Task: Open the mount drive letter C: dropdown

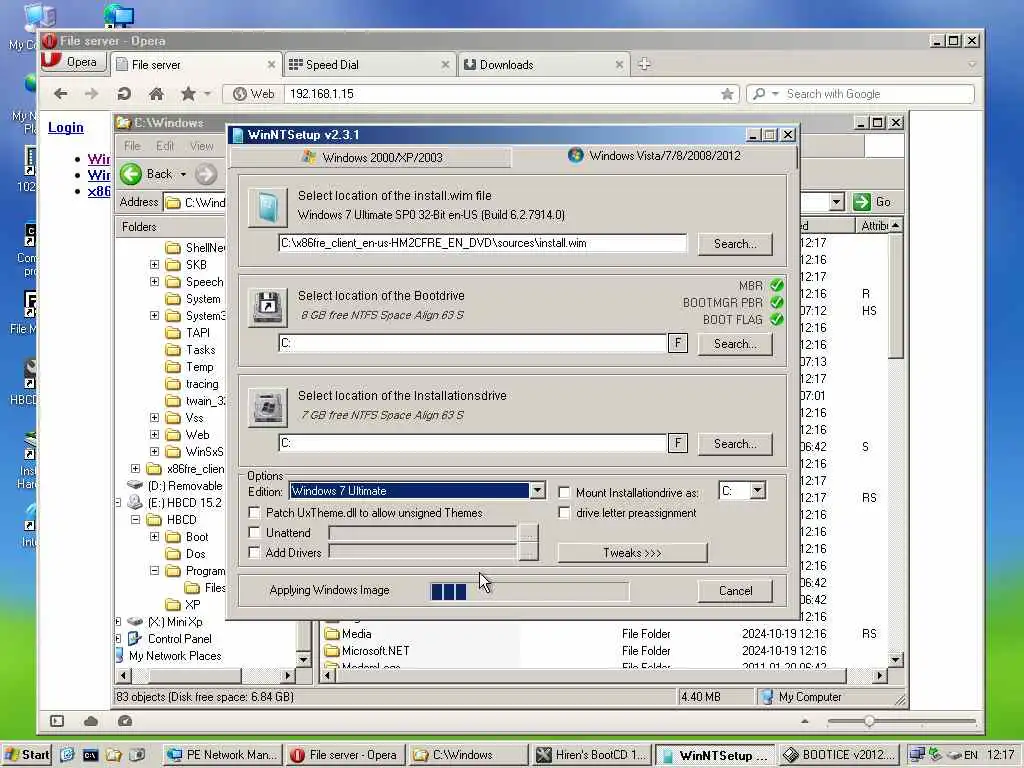Action: point(758,490)
